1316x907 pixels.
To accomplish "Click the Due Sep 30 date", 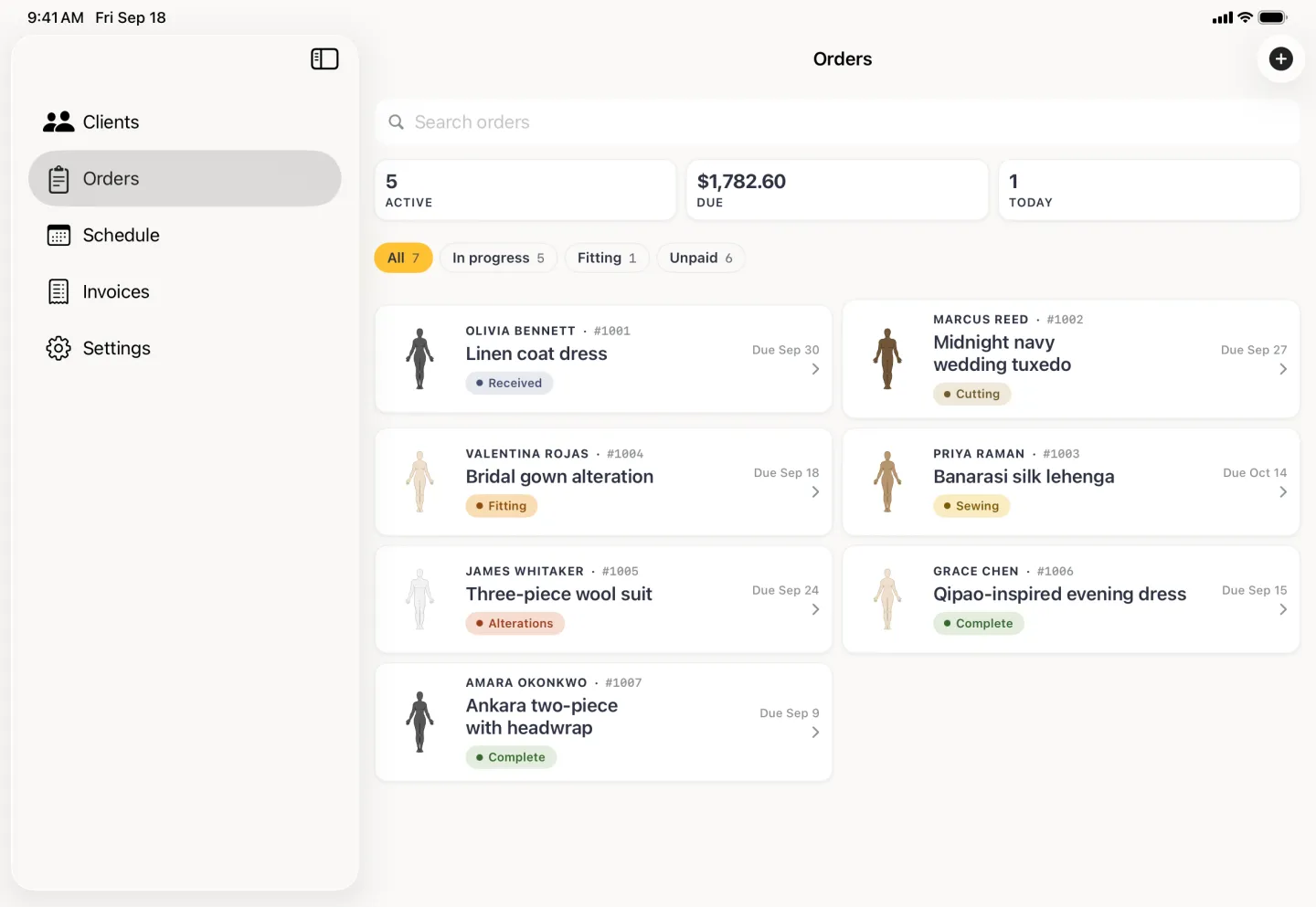I will 786,350.
